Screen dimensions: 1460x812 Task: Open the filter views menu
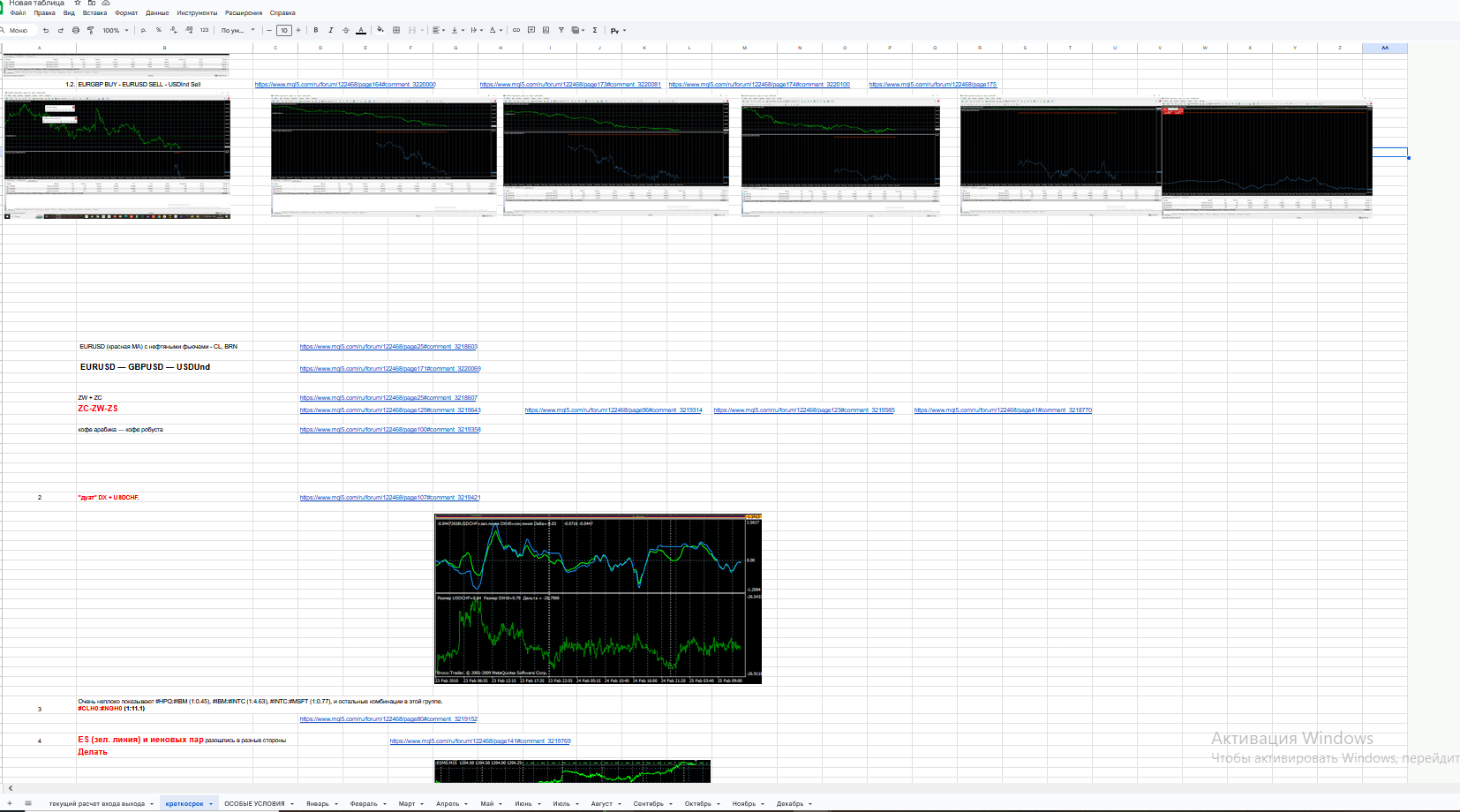[x=578, y=30]
